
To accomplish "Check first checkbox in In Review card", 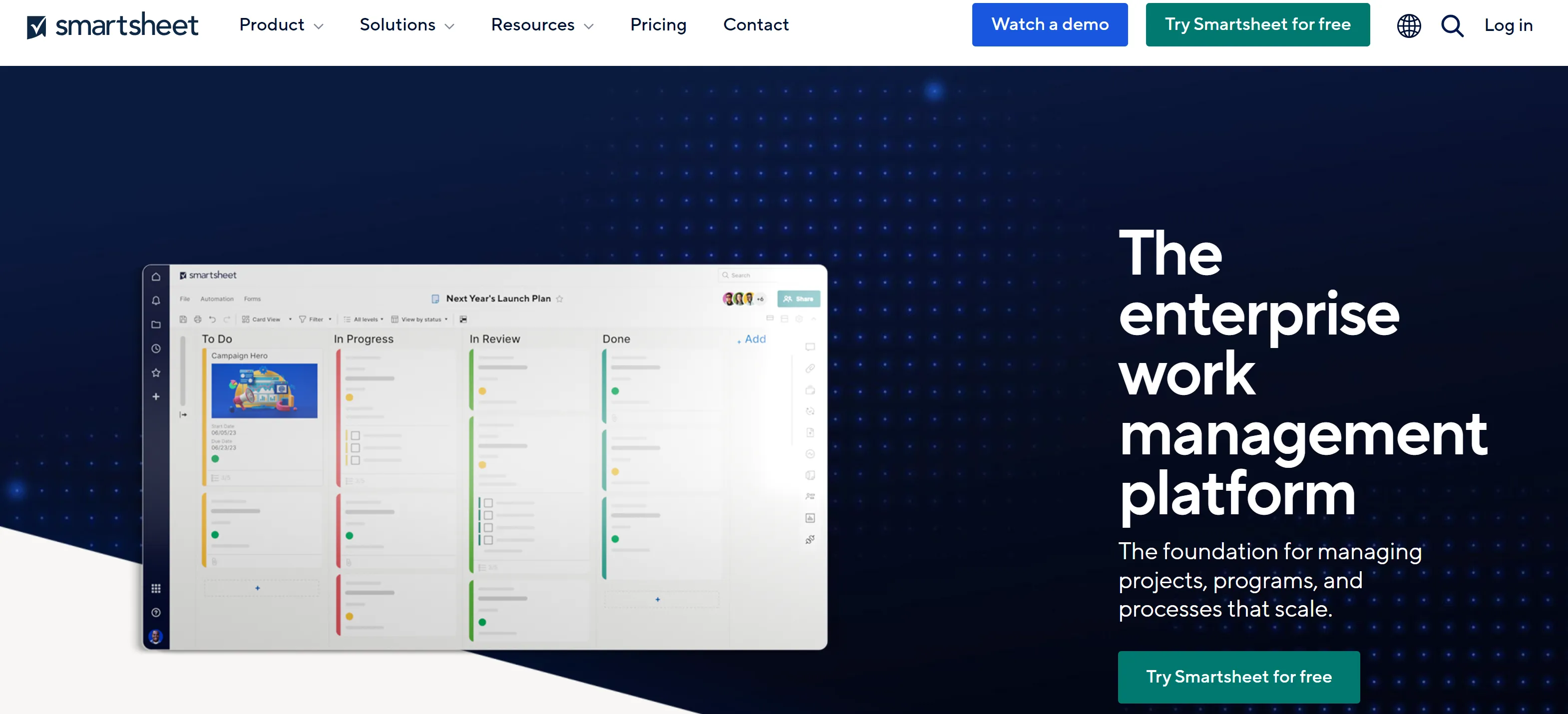I will click(488, 503).
